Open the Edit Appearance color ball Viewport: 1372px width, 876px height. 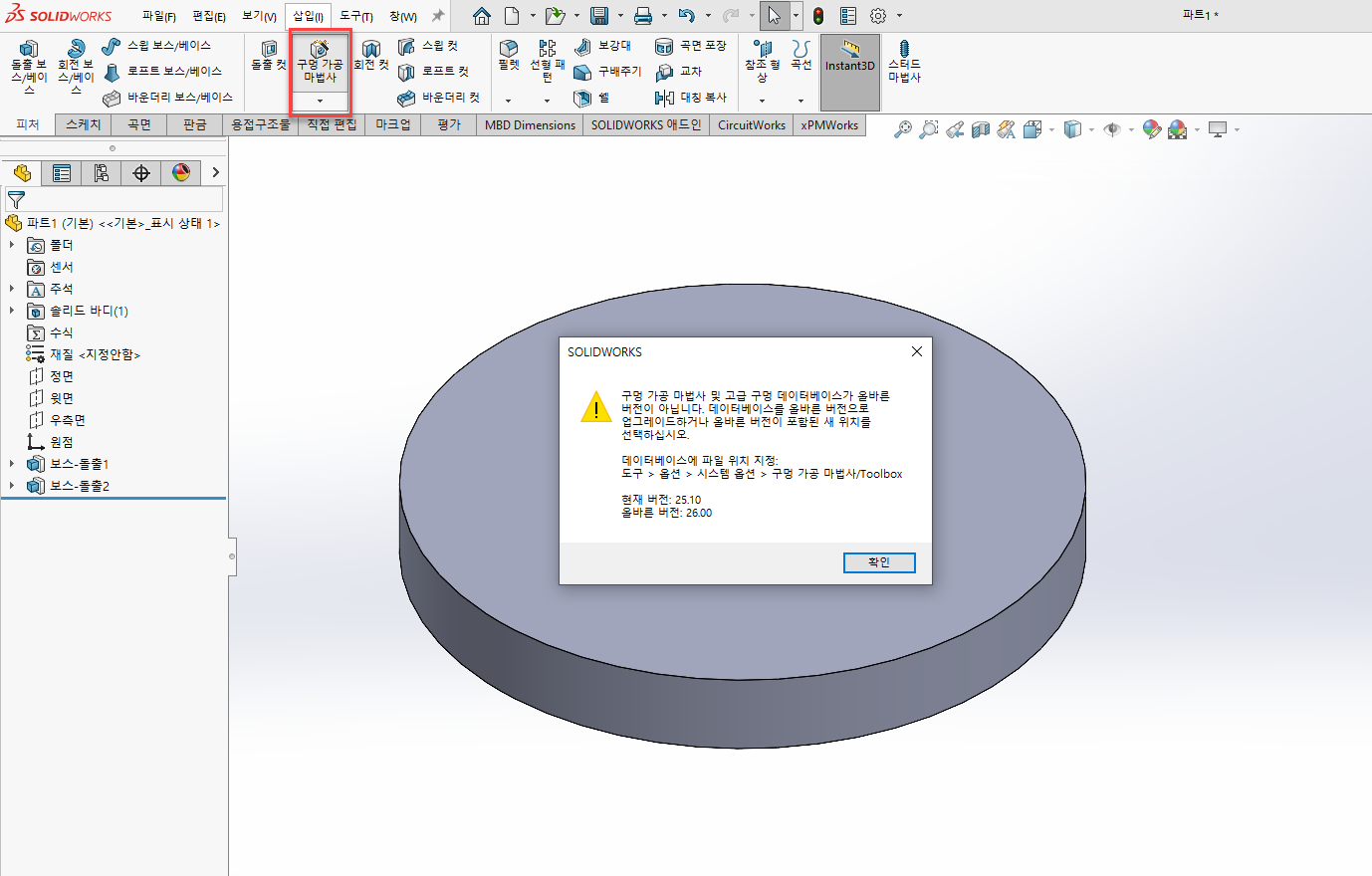[1152, 129]
